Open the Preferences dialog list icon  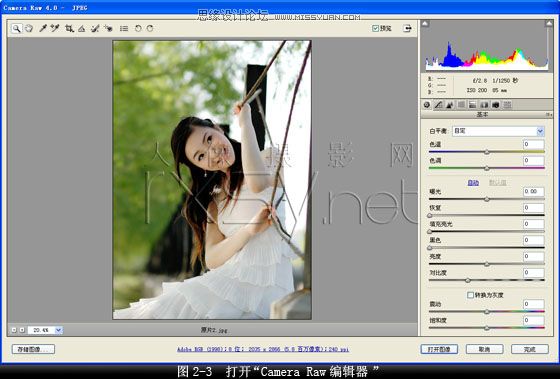[x=124, y=28]
